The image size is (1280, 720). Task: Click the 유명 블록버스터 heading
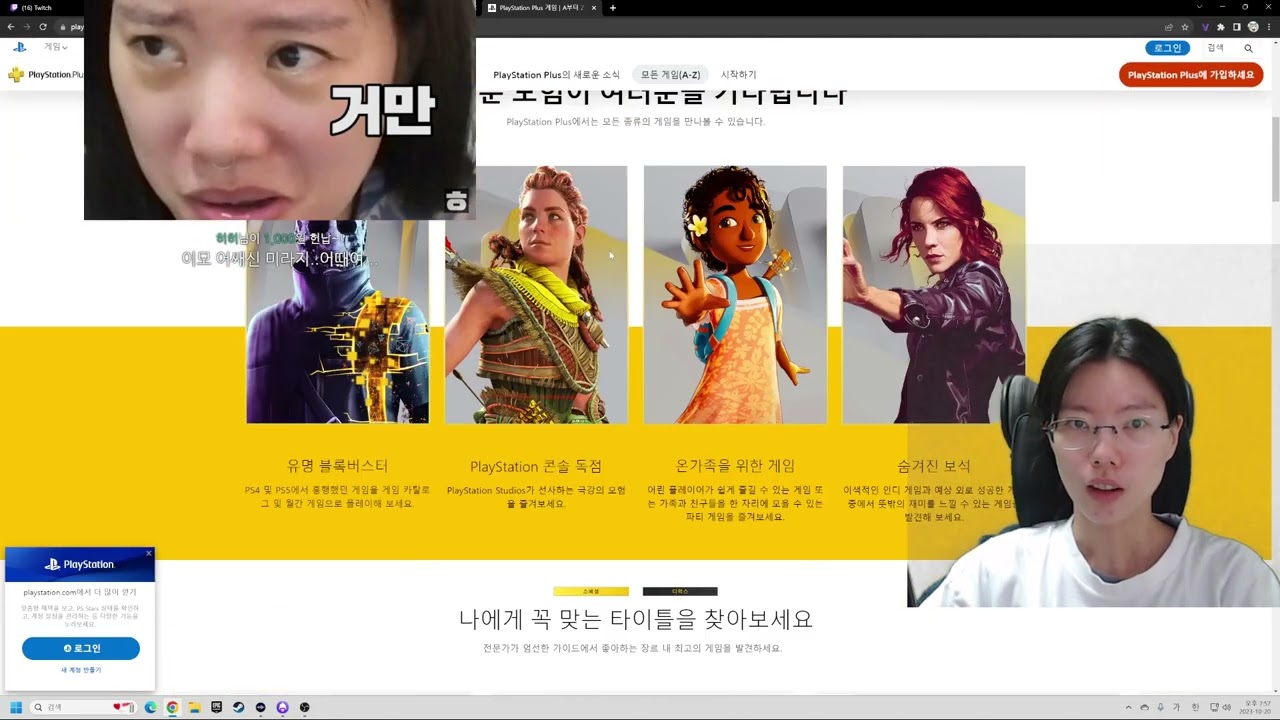(x=337, y=466)
